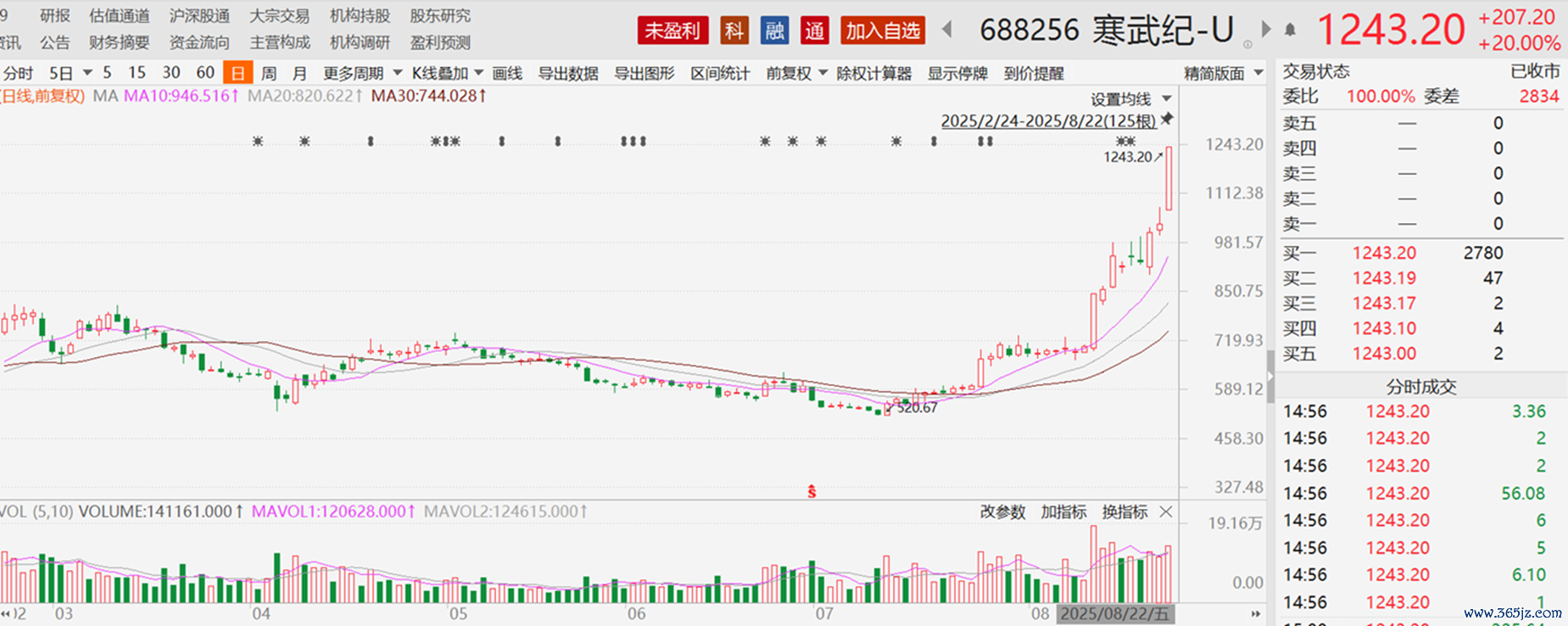Click the 导出数据 button
The width and height of the screenshot is (1568, 626).
[x=568, y=73]
